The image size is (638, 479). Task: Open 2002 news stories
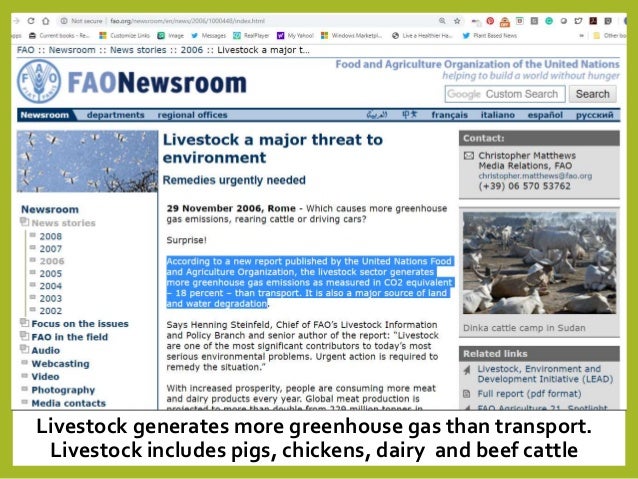(x=51, y=311)
